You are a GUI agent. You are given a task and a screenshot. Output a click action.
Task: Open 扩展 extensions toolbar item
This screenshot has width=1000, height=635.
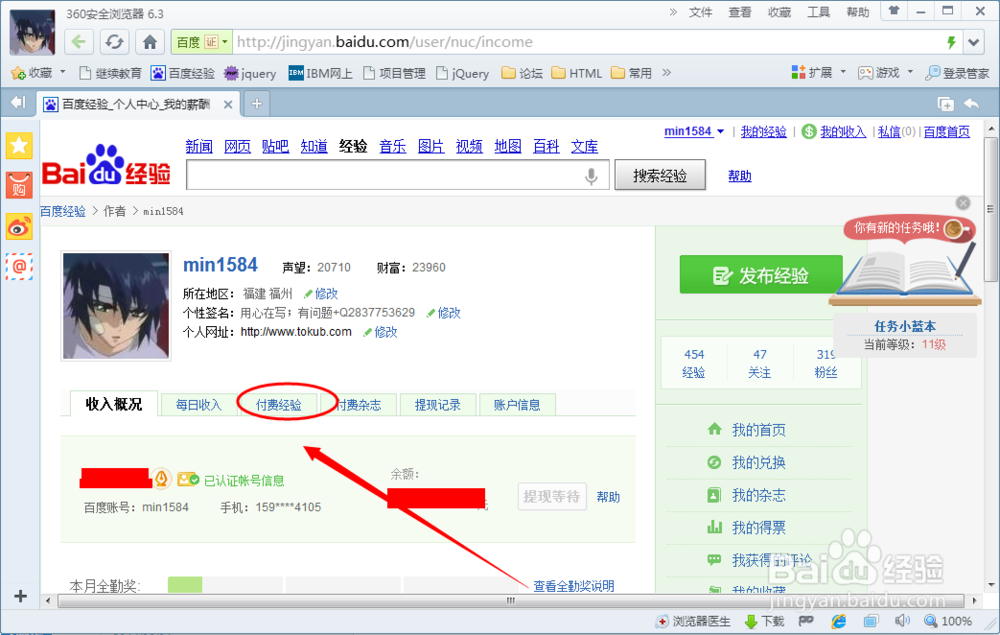812,73
